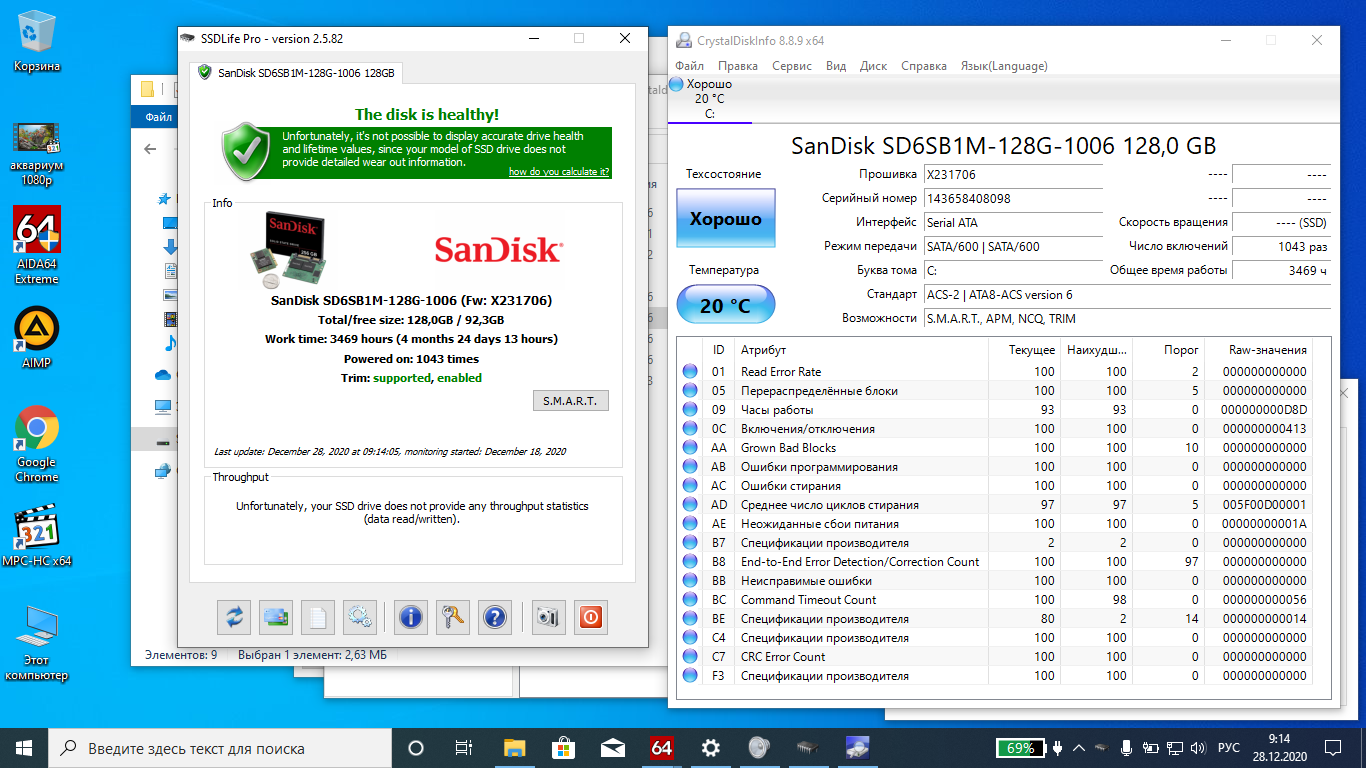Open File Explorer from taskbar
The height and width of the screenshot is (768, 1366).
514,747
